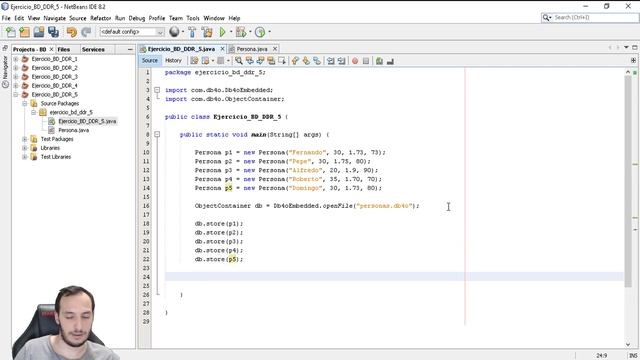Viewport: 640px width, 360px height.
Task: Click Shift Line Left editor icon
Action: (331, 61)
